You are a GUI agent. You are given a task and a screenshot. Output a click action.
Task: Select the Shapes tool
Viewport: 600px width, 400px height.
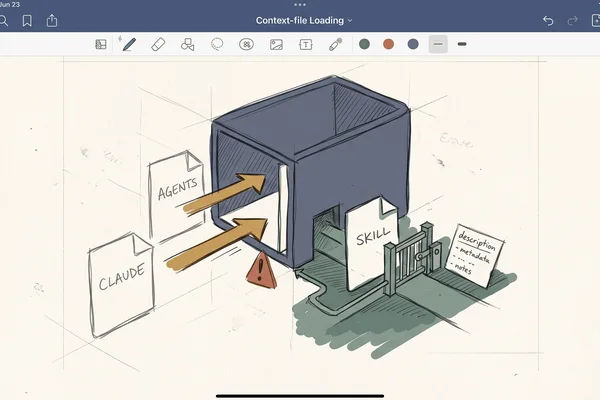pyautogui.click(x=188, y=44)
